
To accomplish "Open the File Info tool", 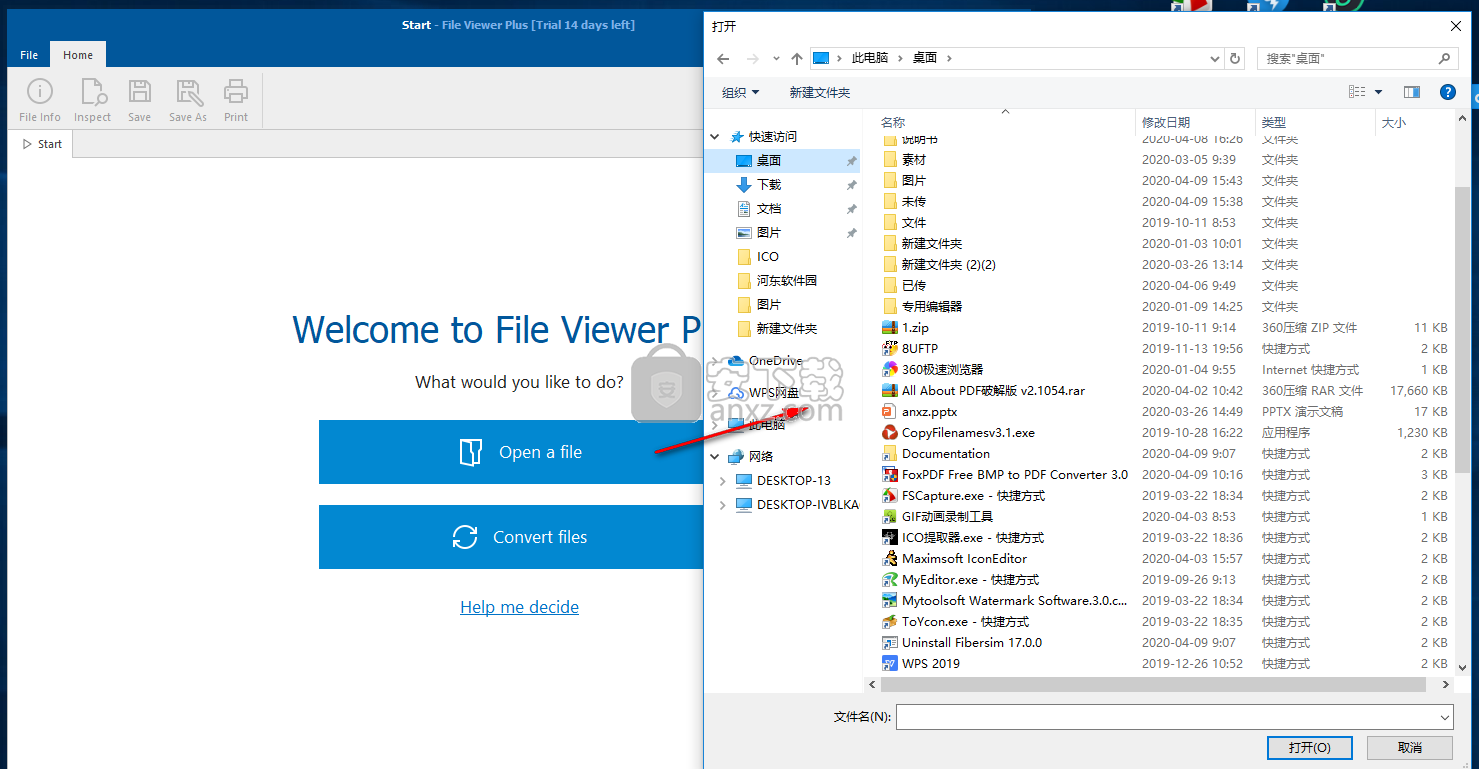I will pyautogui.click(x=40, y=101).
